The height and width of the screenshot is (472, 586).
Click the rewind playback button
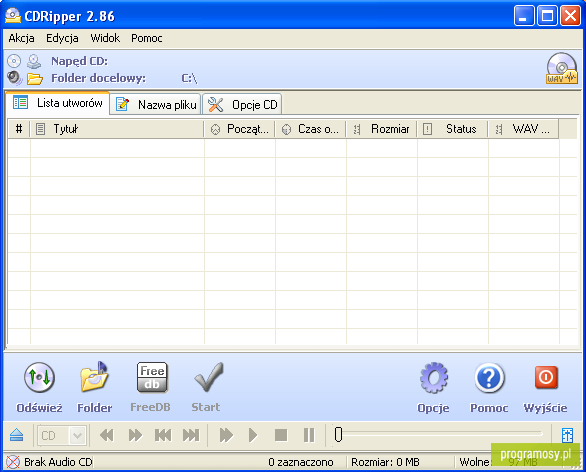pos(107,435)
